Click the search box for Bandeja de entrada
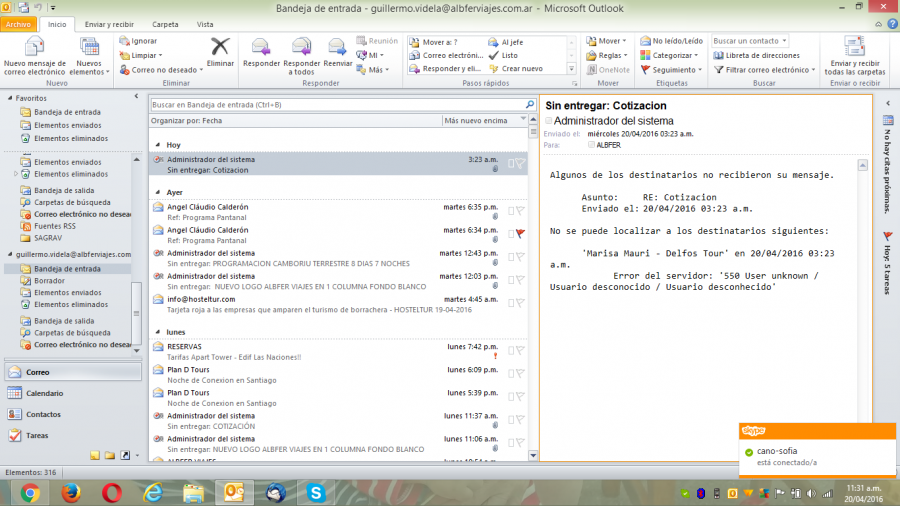Image resolution: width=900 pixels, height=506 pixels. pos(338,104)
